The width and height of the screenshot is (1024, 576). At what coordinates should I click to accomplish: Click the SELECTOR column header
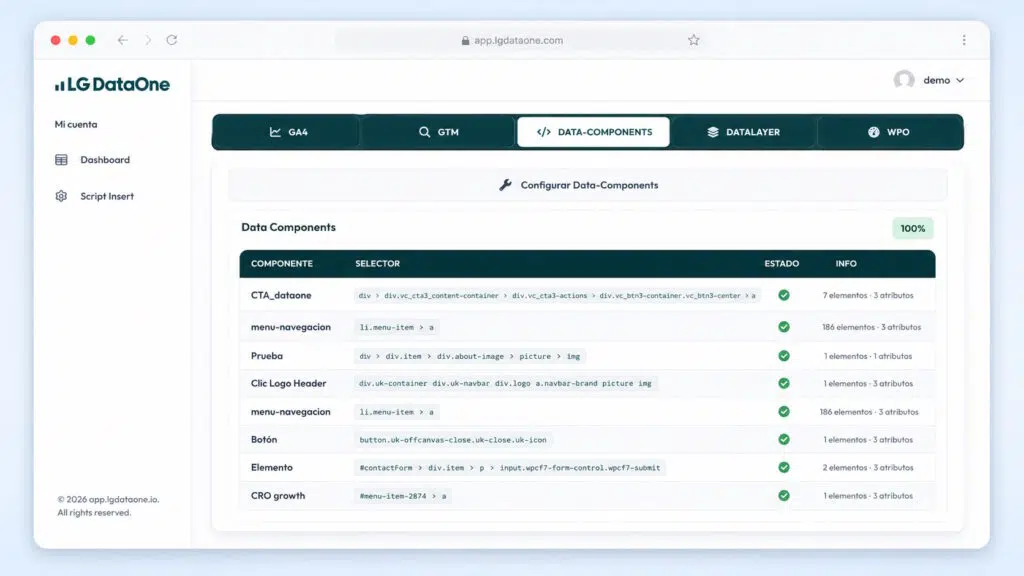[x=377, y=263]
